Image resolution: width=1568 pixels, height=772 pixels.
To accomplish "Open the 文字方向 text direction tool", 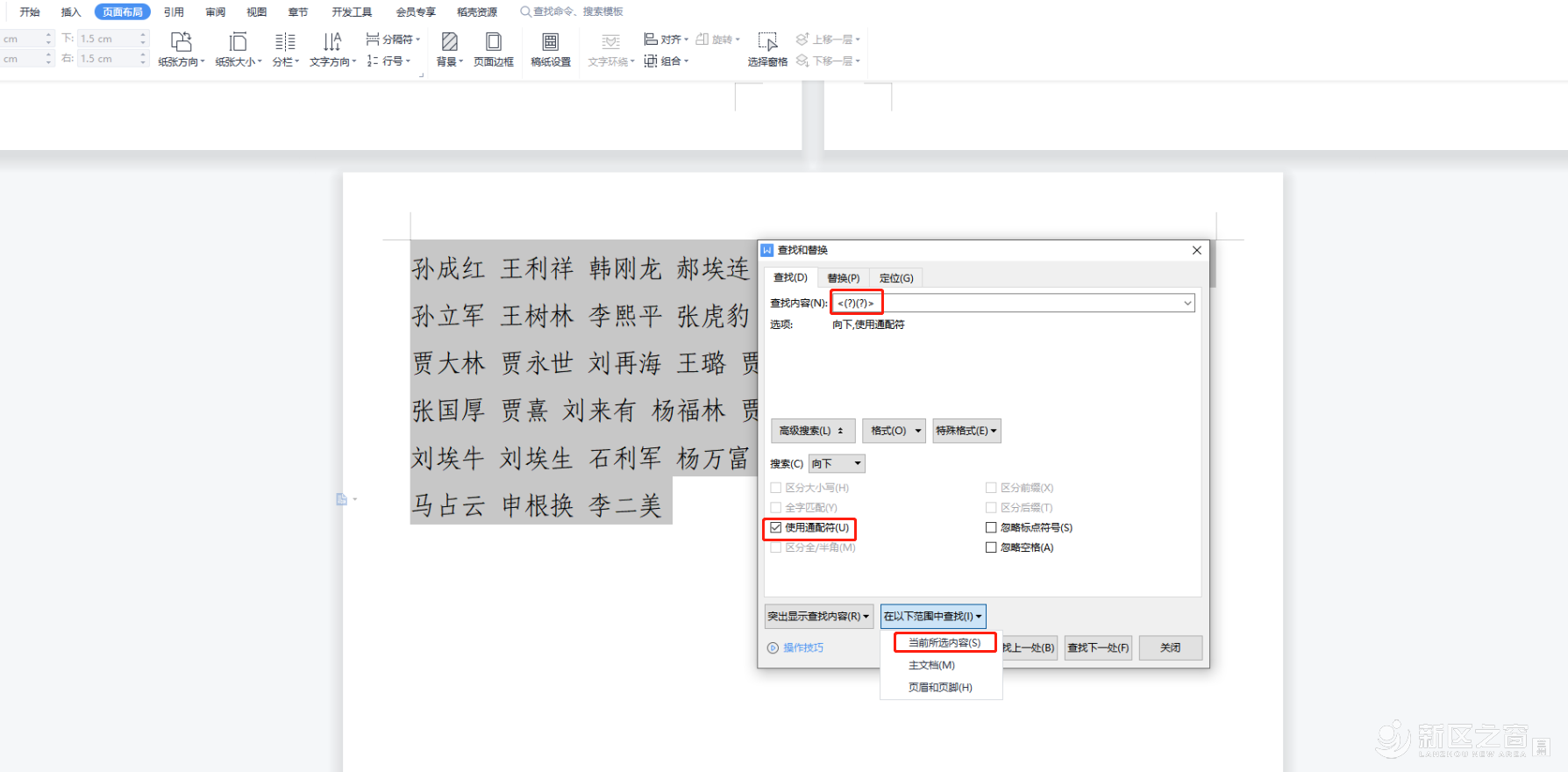I will [x=332, y=49].
